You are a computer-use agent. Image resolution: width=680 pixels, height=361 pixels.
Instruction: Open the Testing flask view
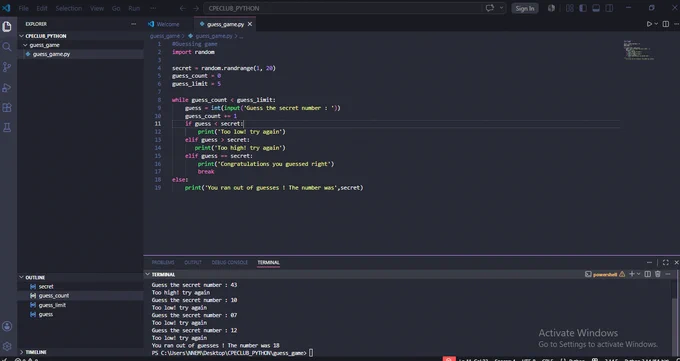7,128
